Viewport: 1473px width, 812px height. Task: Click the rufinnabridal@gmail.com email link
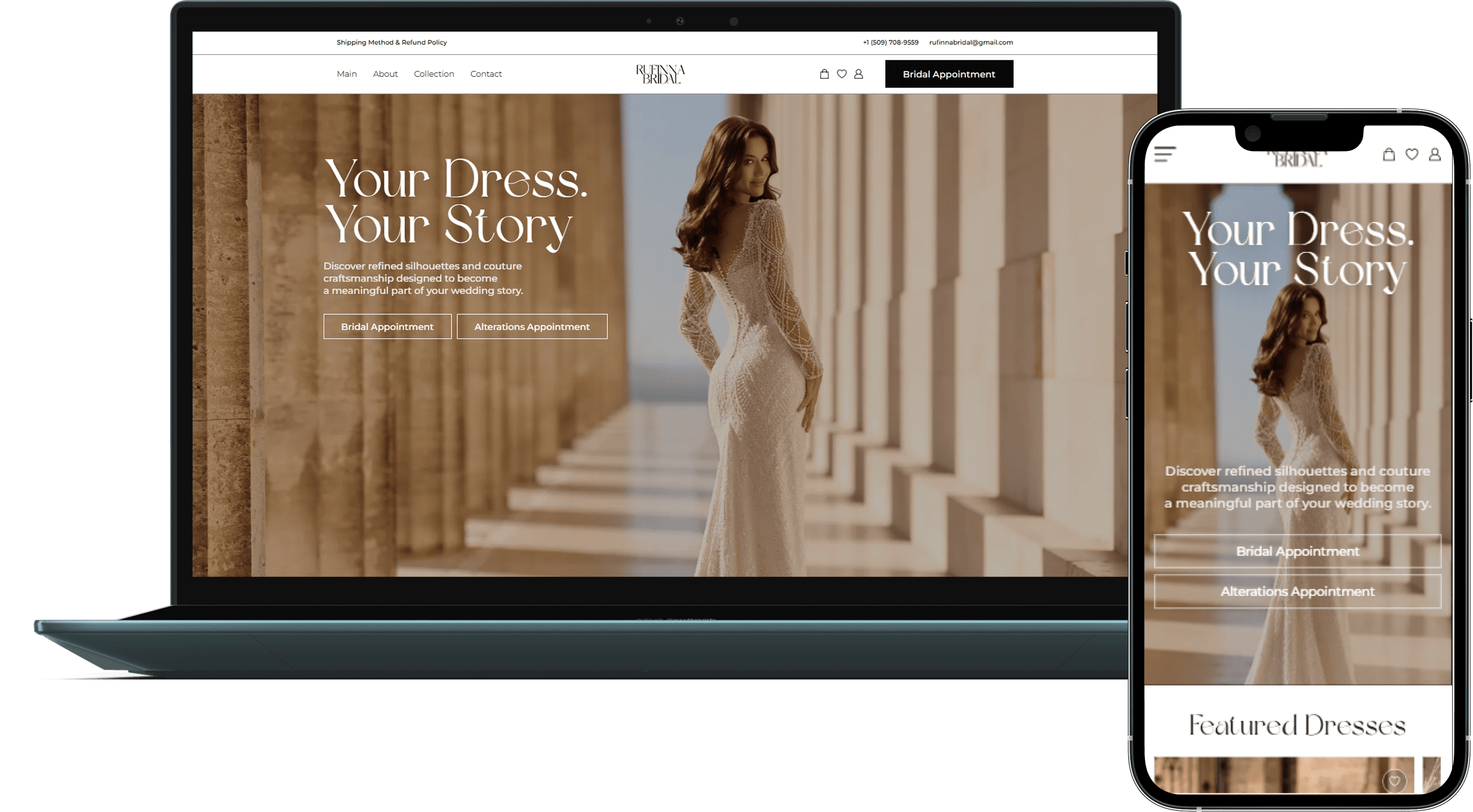tap(971, 42)
